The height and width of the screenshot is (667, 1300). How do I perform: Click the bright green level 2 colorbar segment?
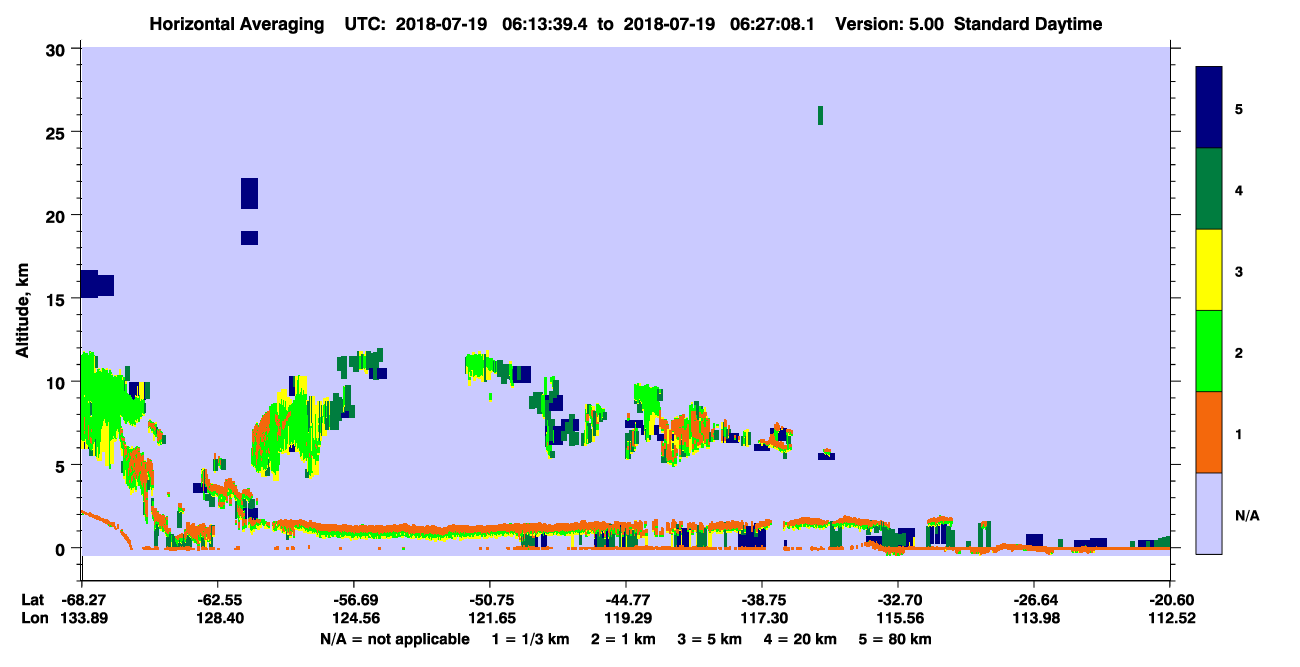1209,350
